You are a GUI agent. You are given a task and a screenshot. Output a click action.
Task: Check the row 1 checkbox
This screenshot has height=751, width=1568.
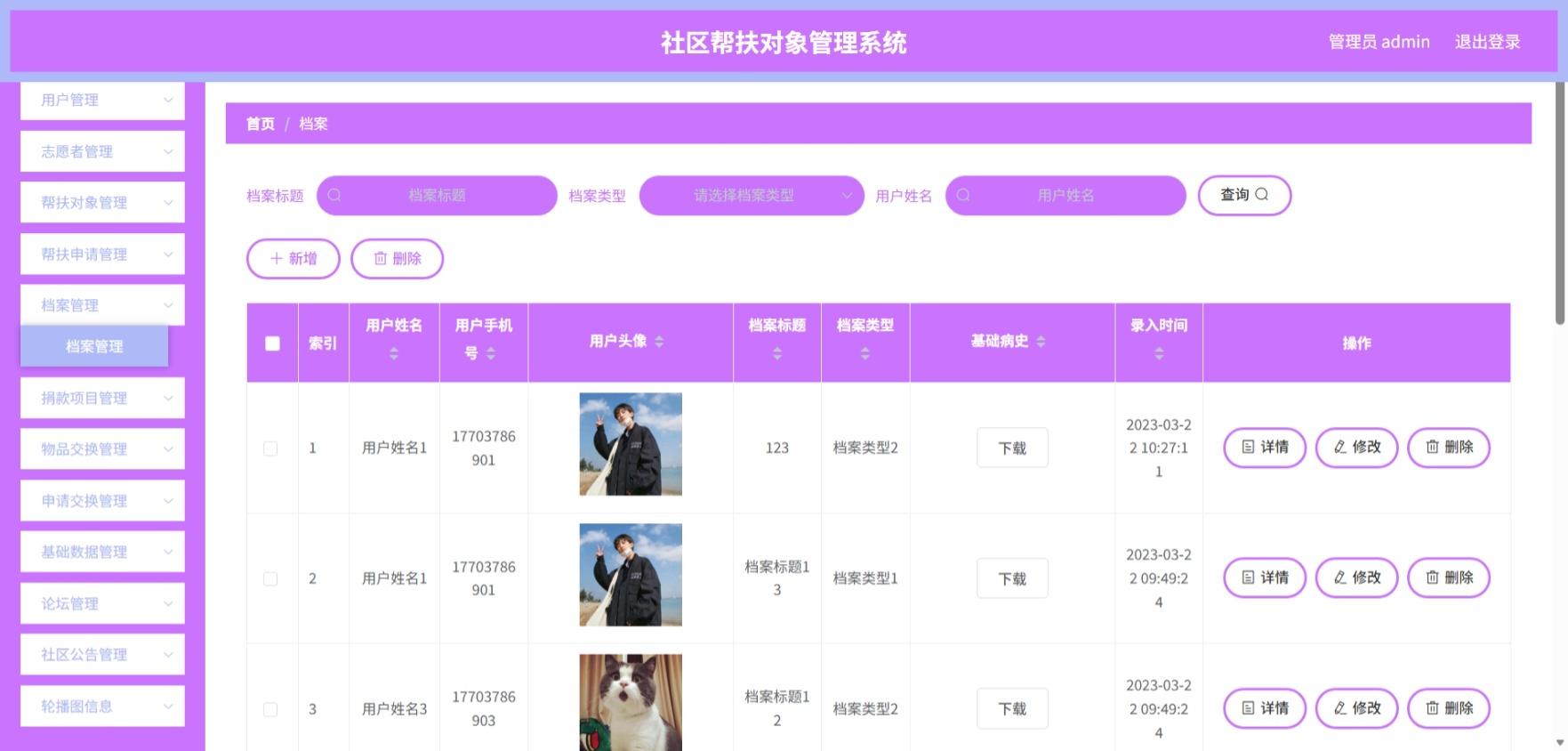(x=270, y=448)
